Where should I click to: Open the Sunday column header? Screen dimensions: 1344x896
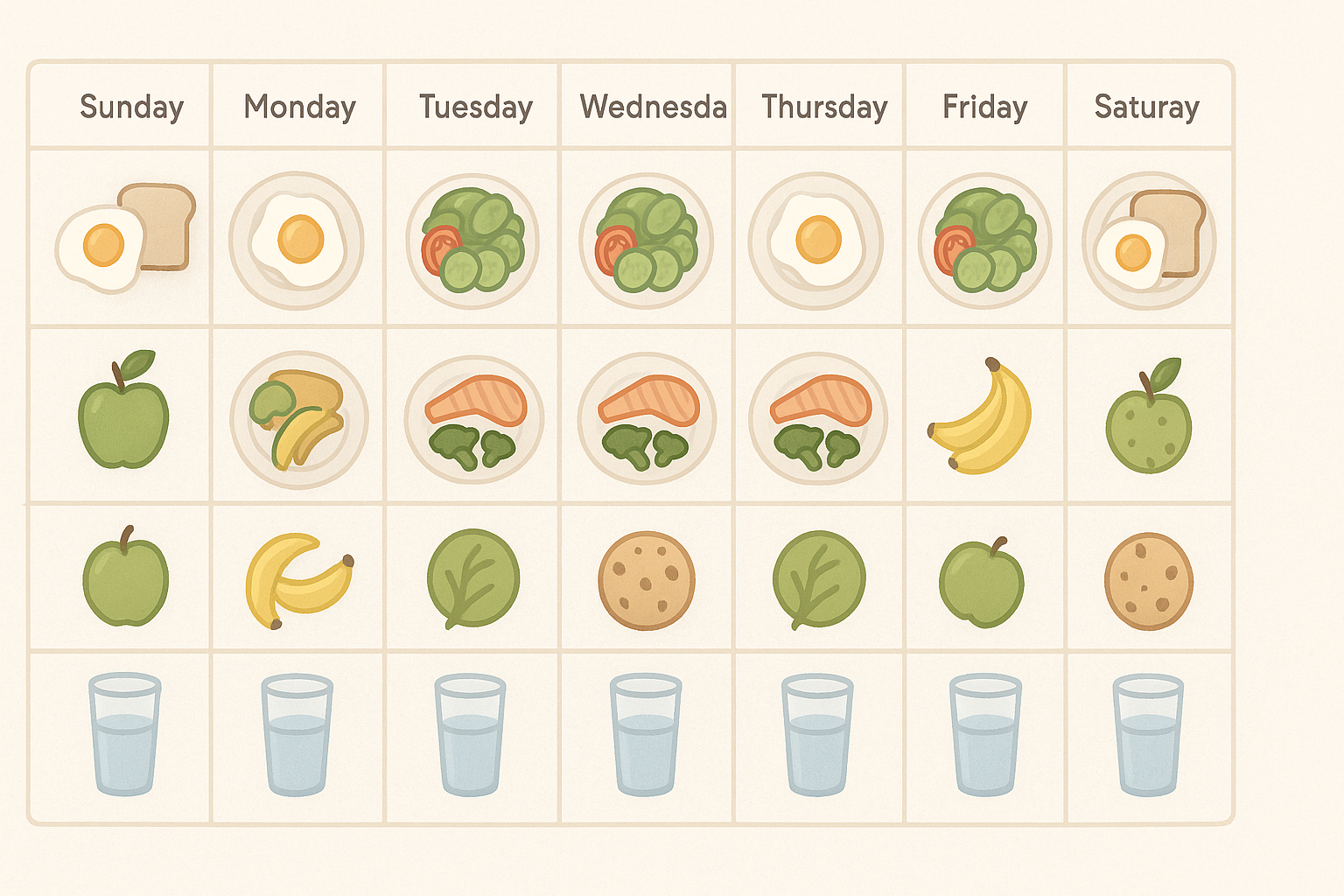tap(131, 107)
